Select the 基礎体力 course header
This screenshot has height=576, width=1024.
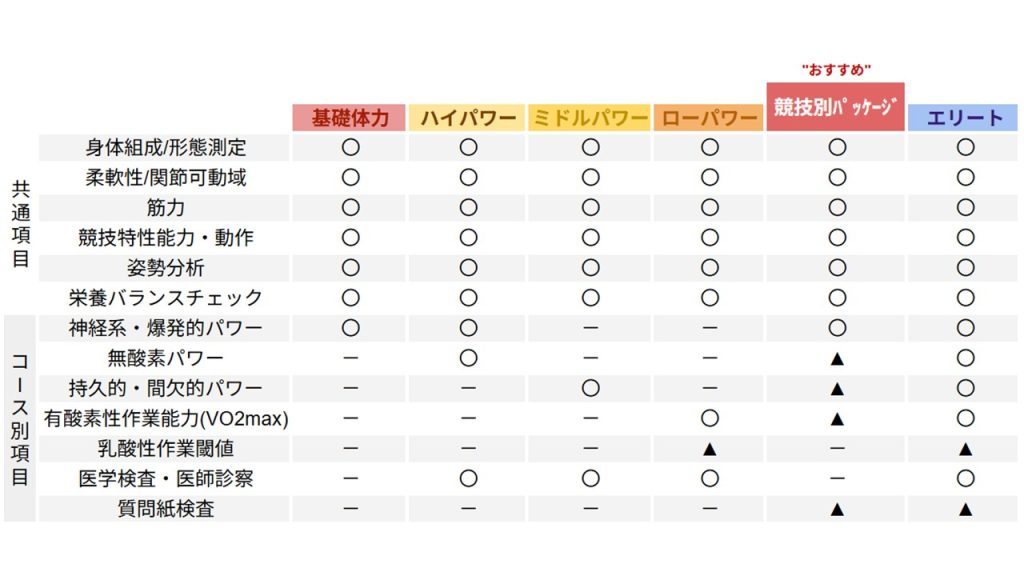[349, 118]
